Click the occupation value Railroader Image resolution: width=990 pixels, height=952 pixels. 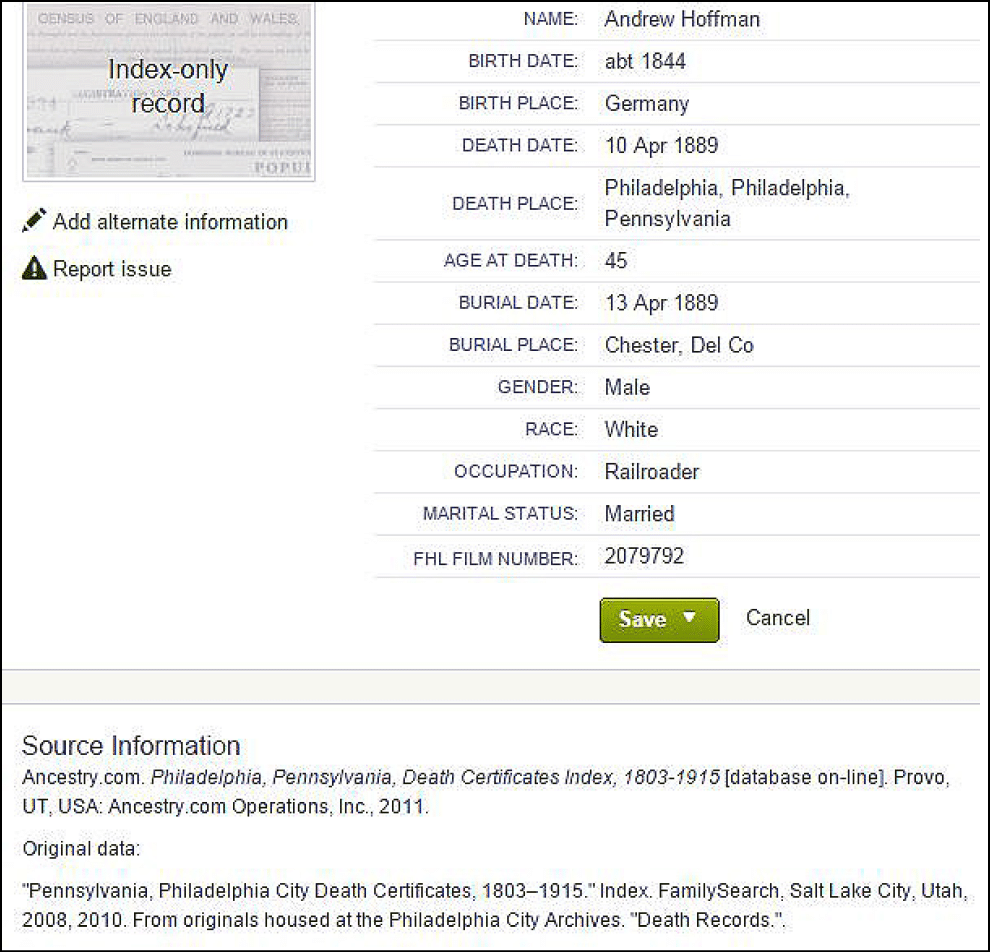[x=652, y=471]
